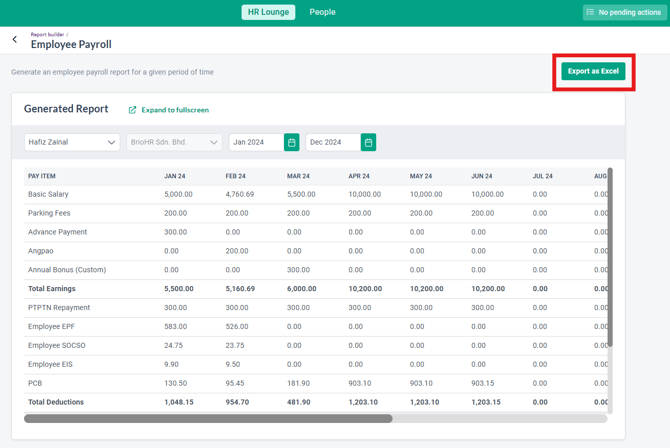
Task: Click the Expand to fullscreen icon
Action: pyautogui.click(x=133, y=110)
